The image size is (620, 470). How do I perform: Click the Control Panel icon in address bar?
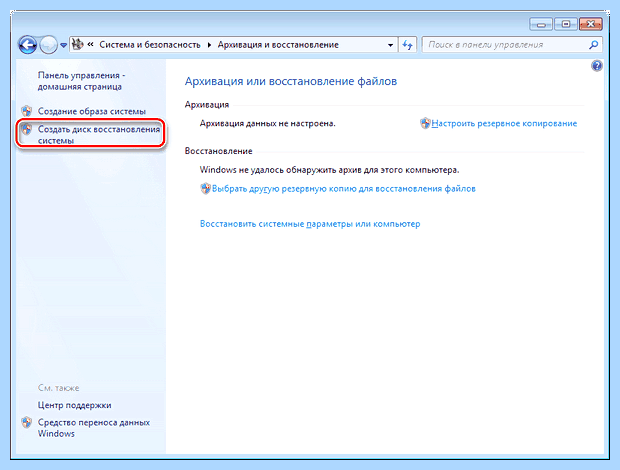click(x=78, y=44)
